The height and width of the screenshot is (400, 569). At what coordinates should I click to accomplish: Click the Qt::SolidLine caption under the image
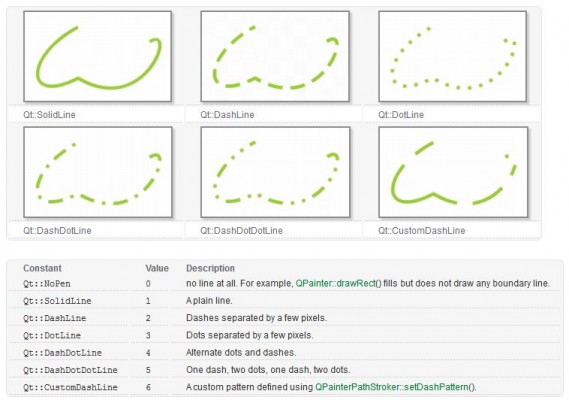pyautogui.click(x=49, y=115)
